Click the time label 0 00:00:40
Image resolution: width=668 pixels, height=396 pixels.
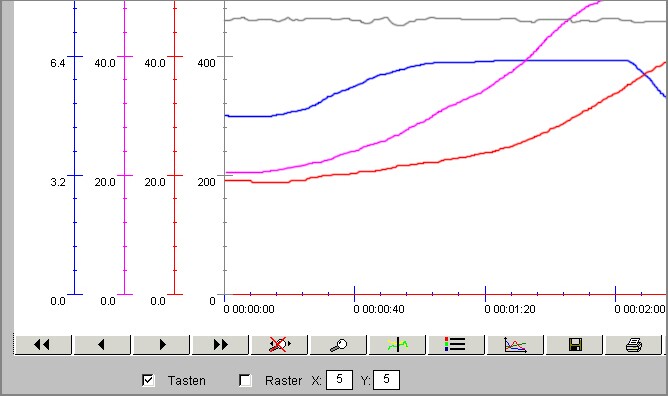[x=379, y=309]
